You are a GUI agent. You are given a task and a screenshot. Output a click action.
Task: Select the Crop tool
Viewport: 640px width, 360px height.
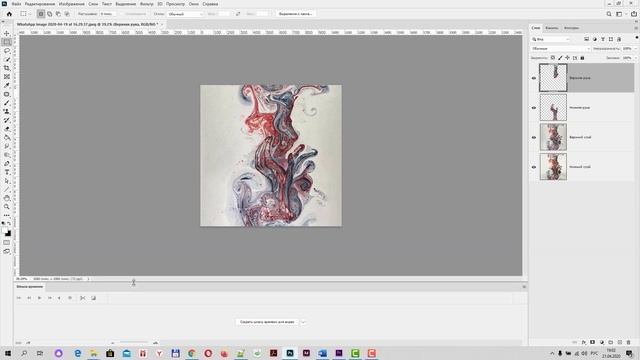click(x=7, y=68)
